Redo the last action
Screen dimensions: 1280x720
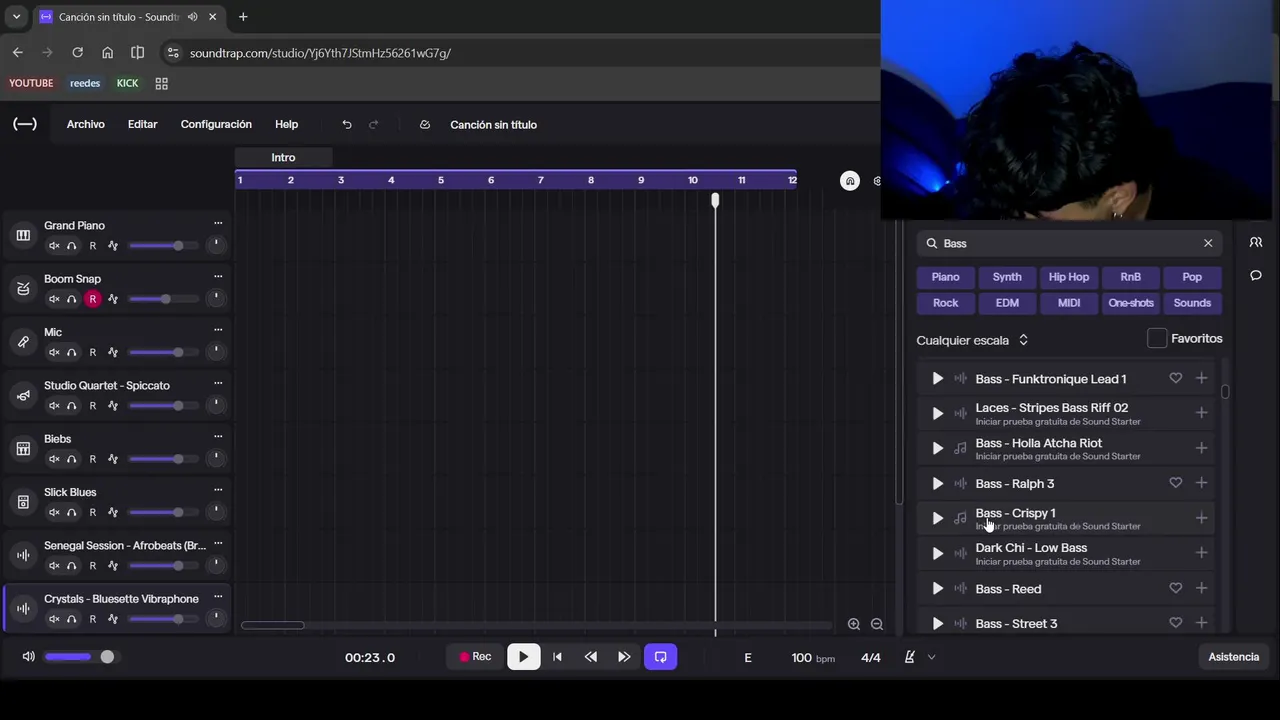[x=373, y=124]
